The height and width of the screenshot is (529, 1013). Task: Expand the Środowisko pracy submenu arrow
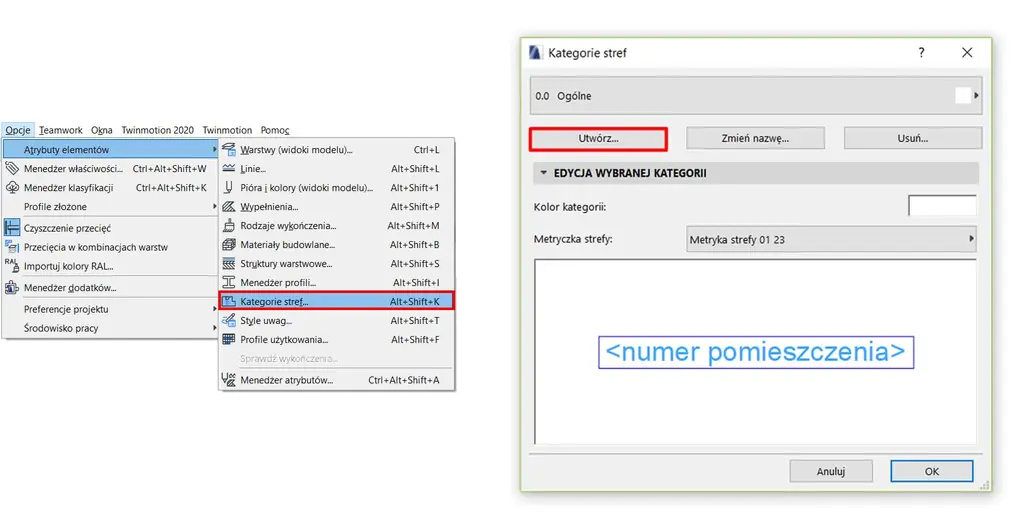[x=214, y=328]
